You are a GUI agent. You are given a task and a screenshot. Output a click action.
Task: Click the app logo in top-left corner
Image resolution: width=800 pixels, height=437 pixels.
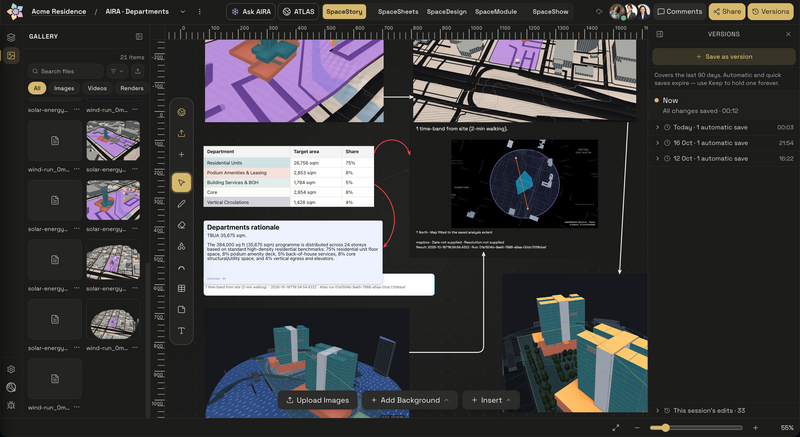tap(15, 11)
